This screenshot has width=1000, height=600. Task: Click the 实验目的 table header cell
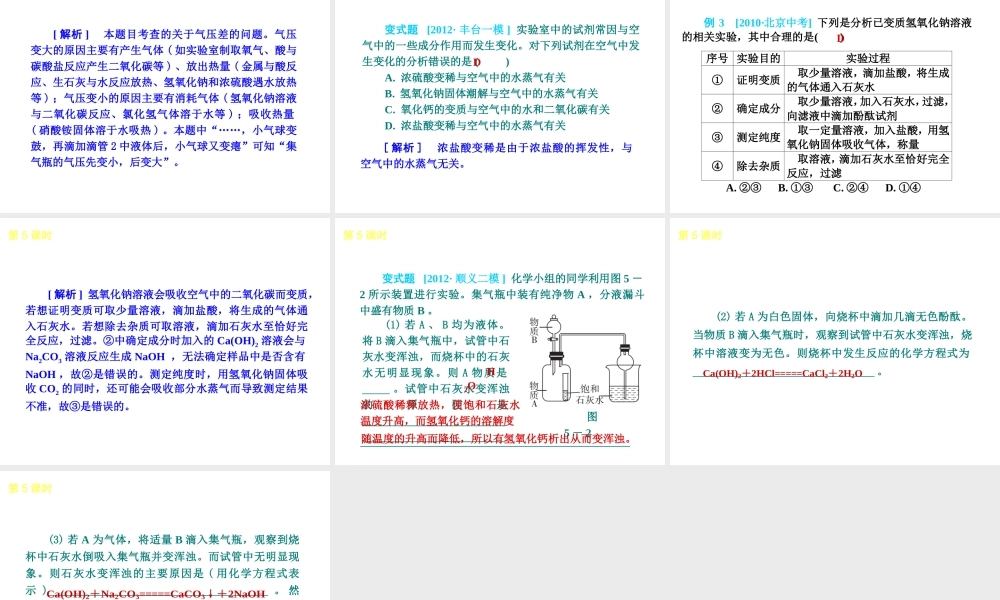(x=758, y=58)
